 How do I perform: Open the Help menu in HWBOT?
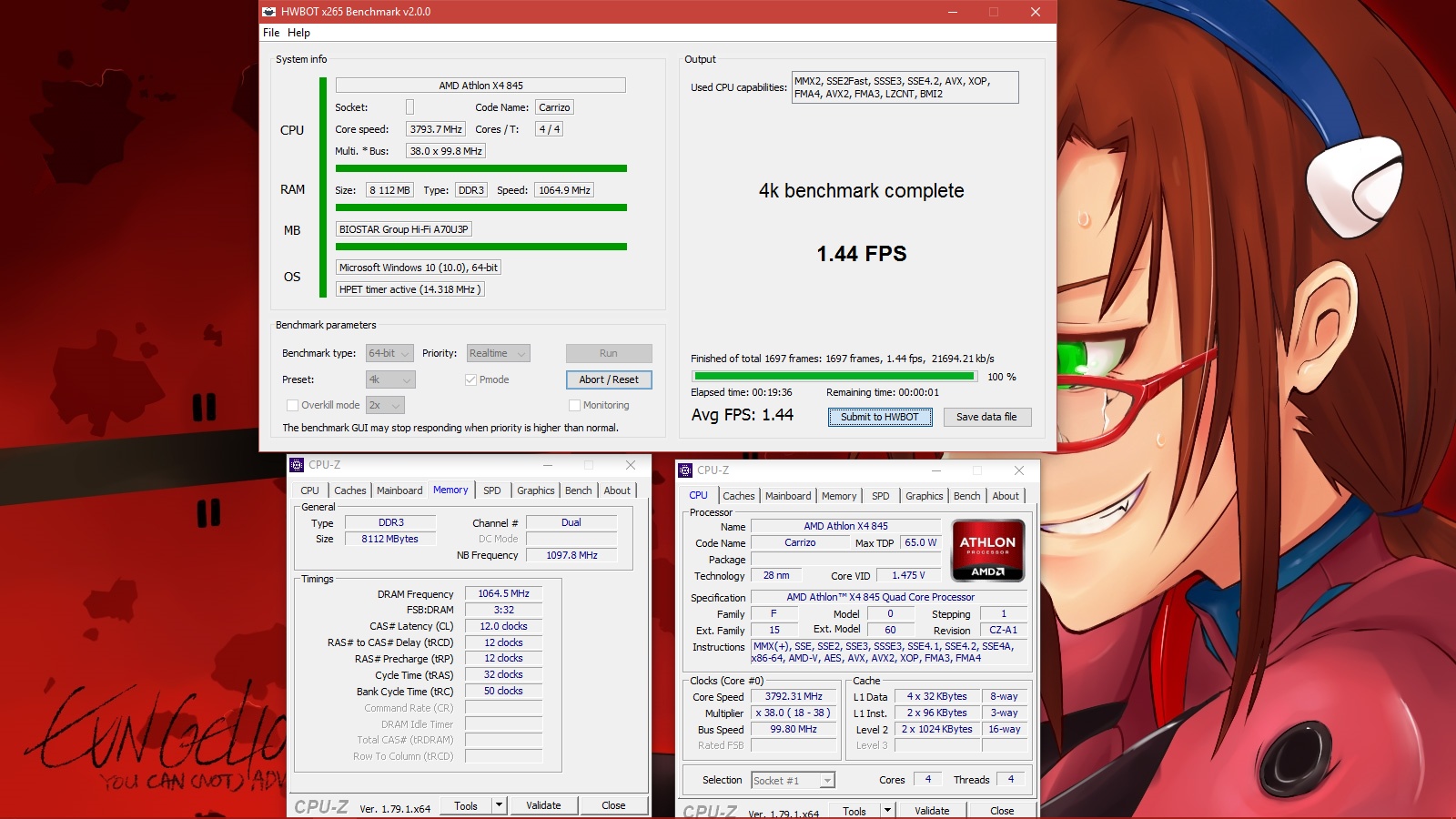[298, 33]
